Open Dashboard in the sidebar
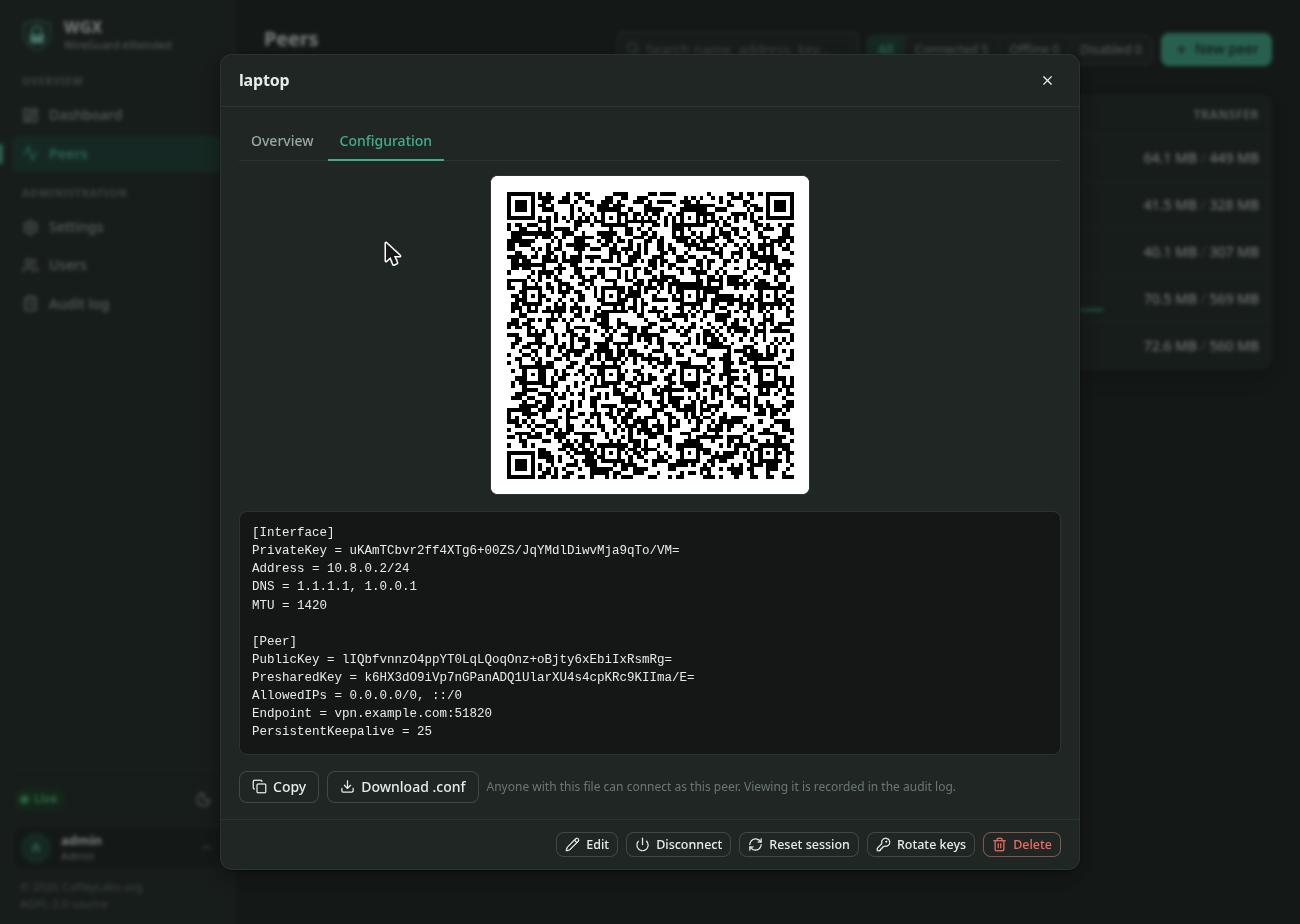Image resolution: width=1300 pixels, height=924 pixels. click(x=116, y=115)
